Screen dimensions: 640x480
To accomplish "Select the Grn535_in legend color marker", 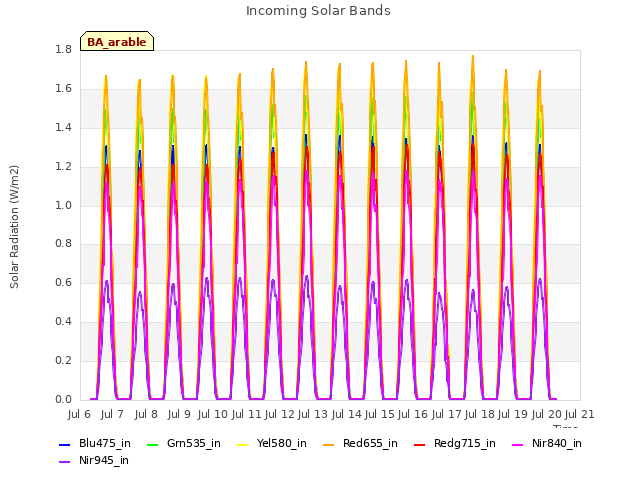I will (x=152, y=444).
